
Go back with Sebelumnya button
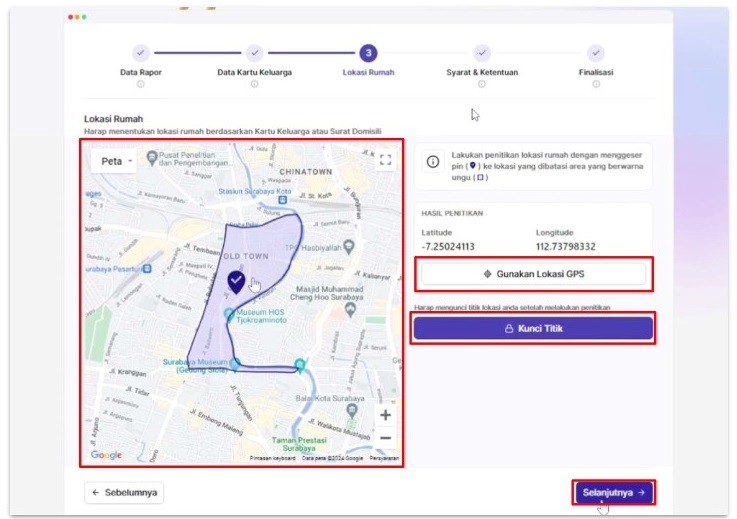pyautogui.click(x=124, y=492)
